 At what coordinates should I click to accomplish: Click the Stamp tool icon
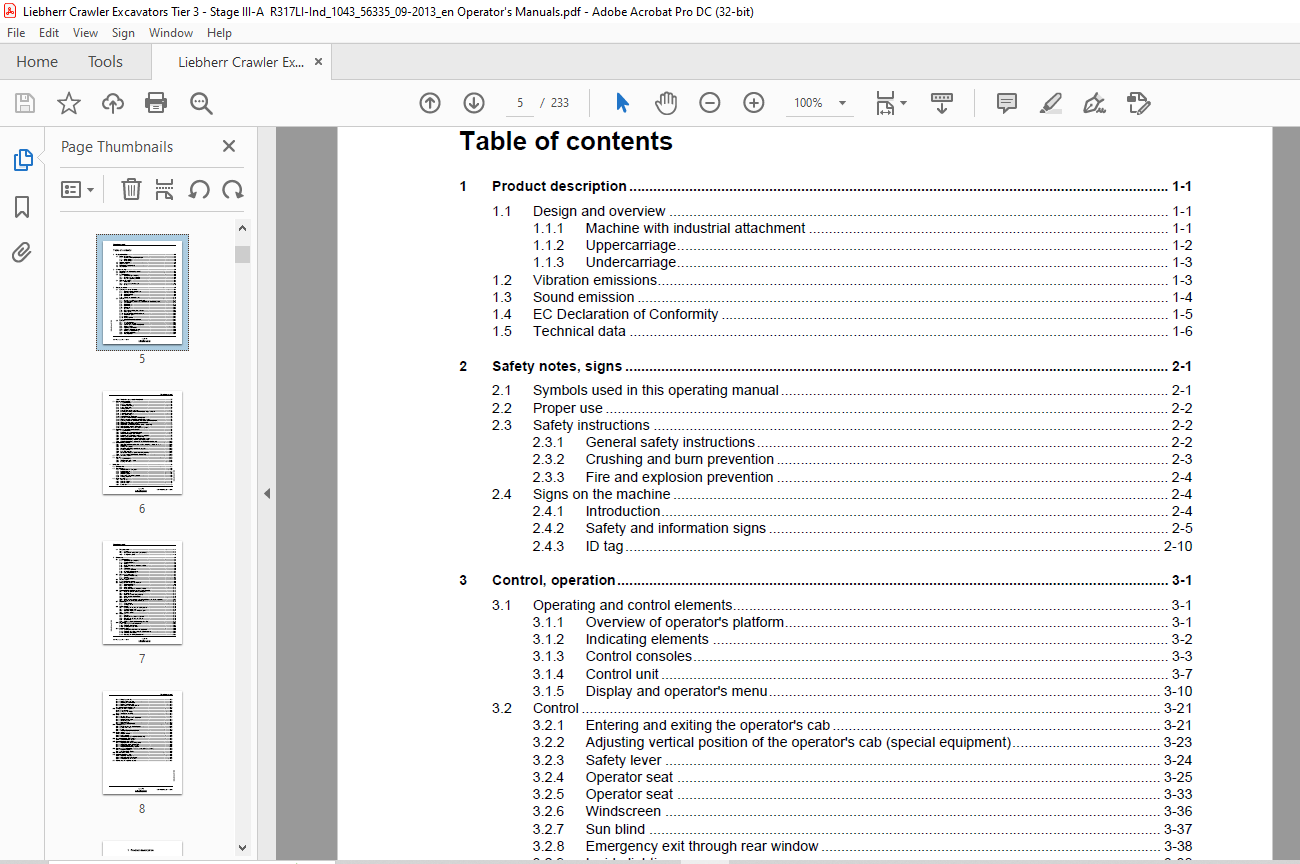(1138, 103)
